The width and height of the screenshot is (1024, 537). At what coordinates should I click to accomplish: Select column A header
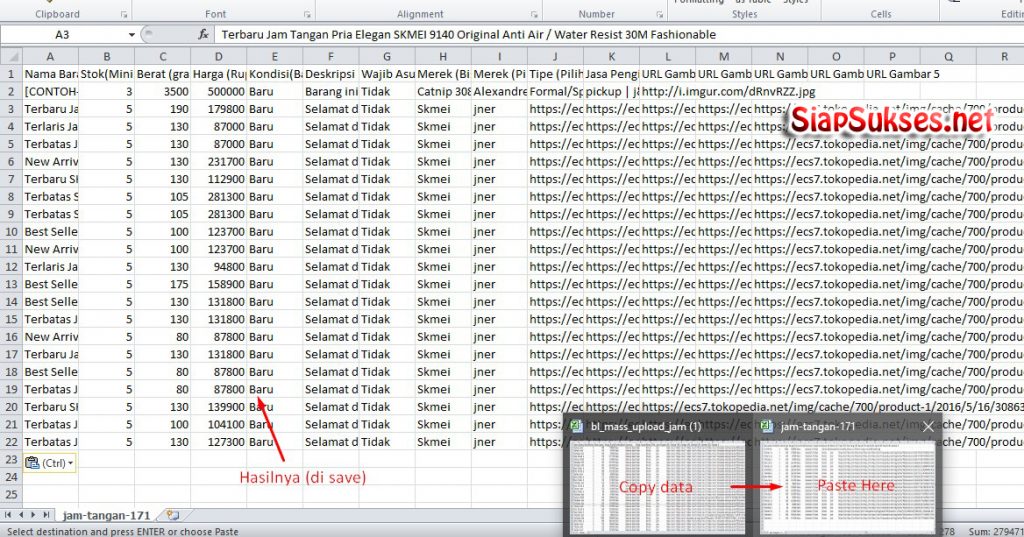[x=50, y=57]
